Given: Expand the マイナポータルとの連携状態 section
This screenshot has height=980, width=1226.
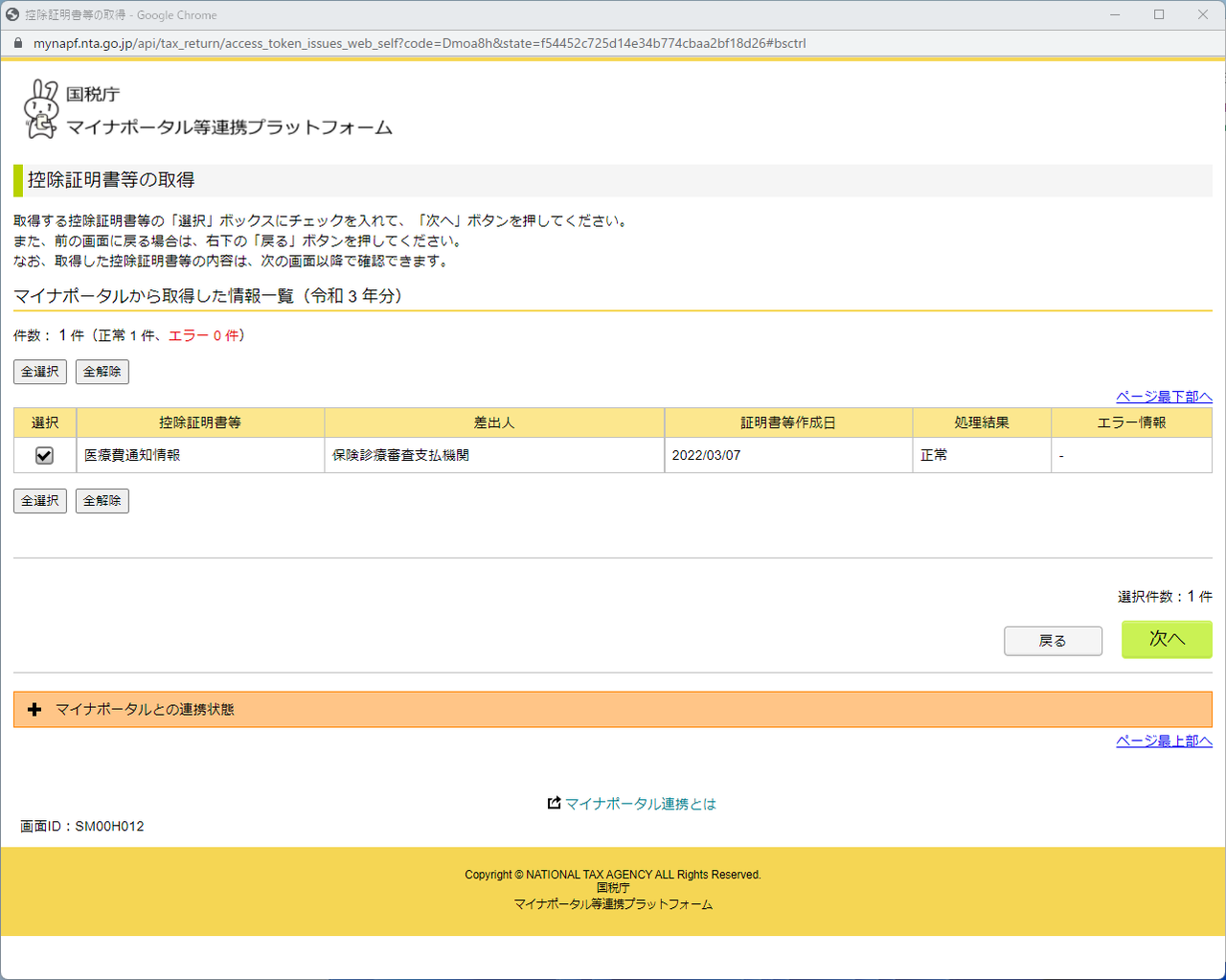Looking at the screenshot, I should tap(613, 710).
